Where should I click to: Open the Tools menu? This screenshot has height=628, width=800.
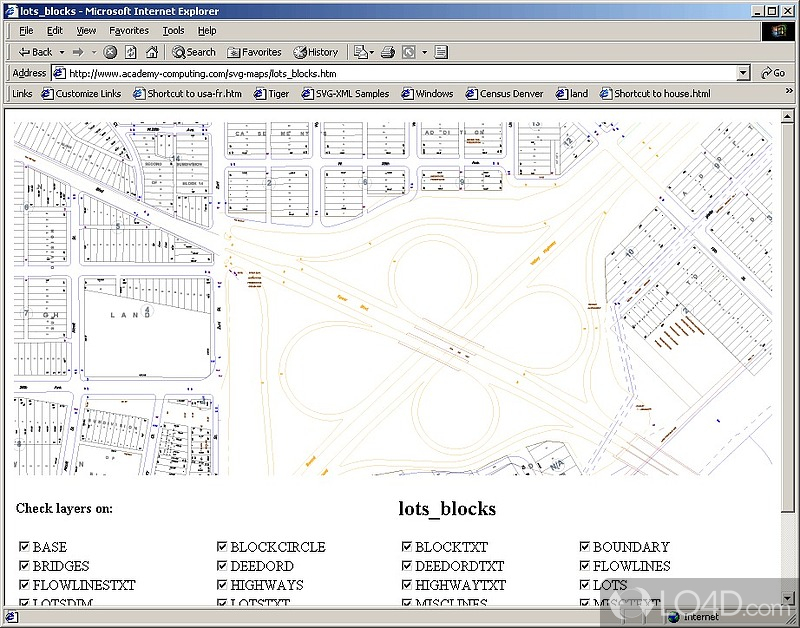pyautogui.click(x=173, y=31)
